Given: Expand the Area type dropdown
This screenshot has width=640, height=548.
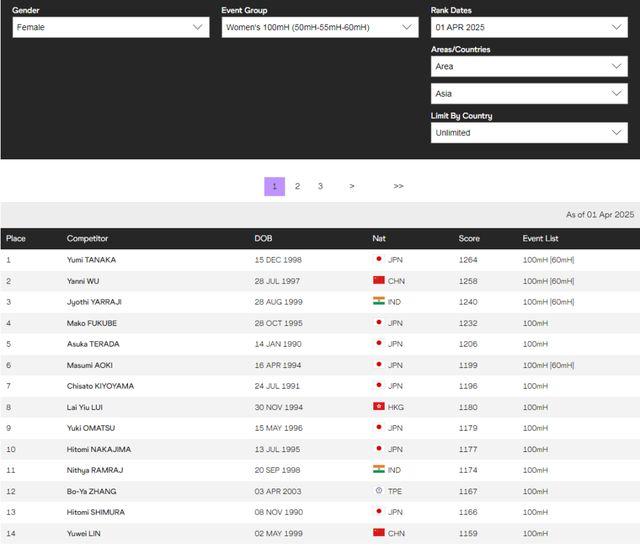Looking at the screenshot, I should point(529,66).
